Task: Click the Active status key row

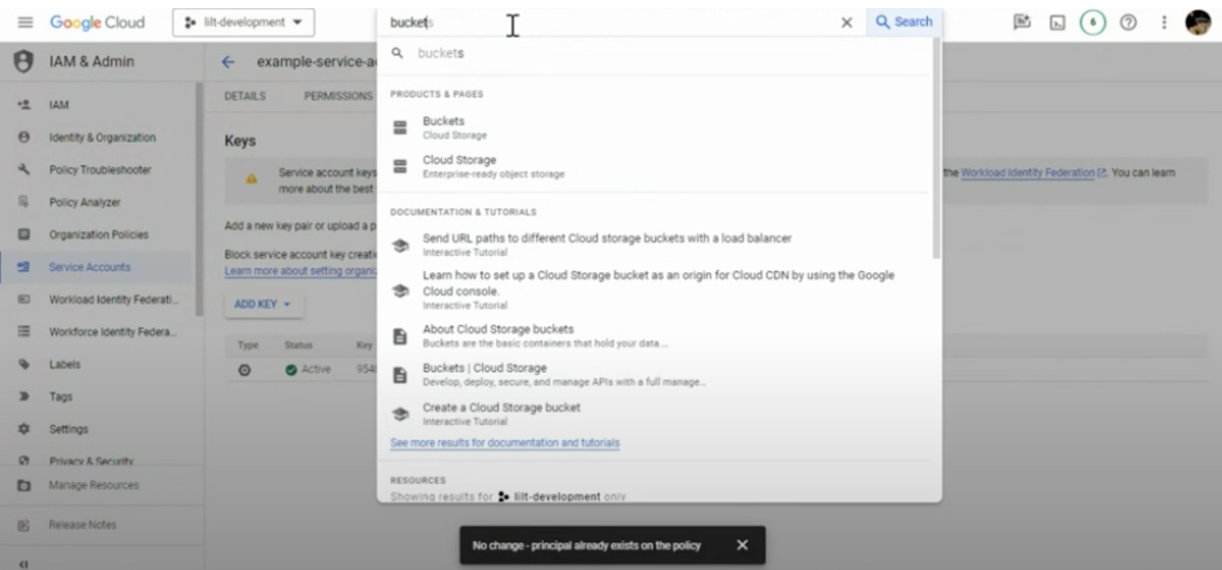Action: (x=716, y=369)
